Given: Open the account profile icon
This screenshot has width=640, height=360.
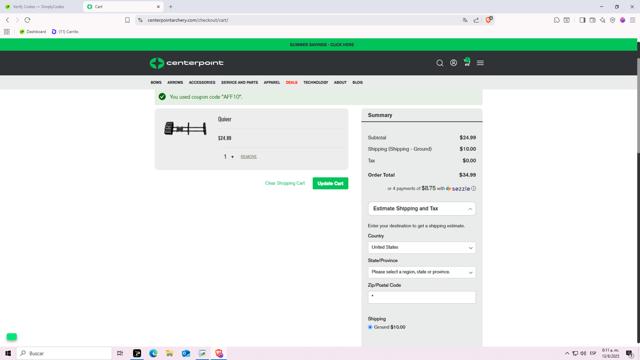Looking at the screenshot, I should pyautogui.click(x=453, y=63).
